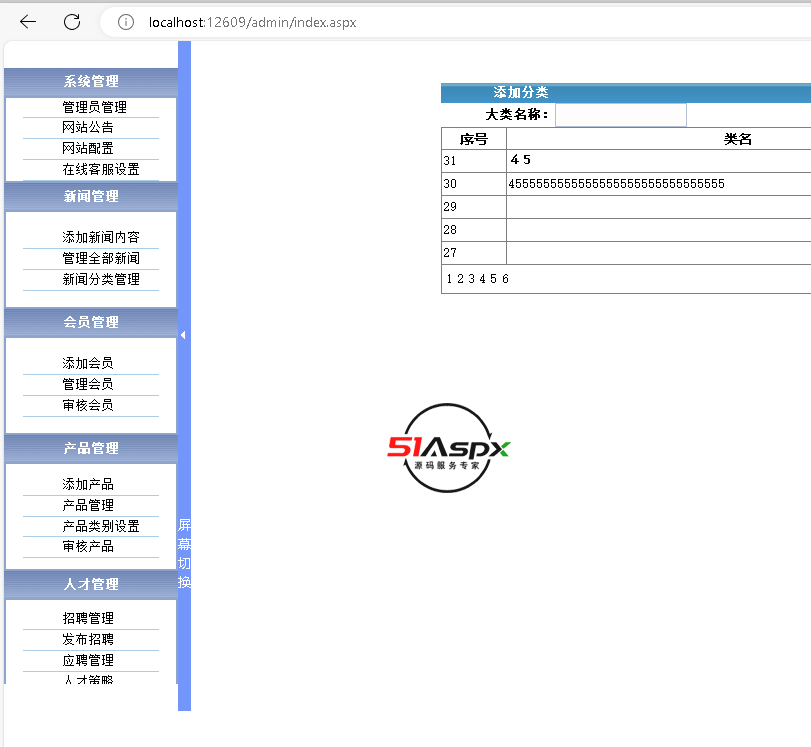Open 审核会员 in the sidebar

[x=88, y=405]
